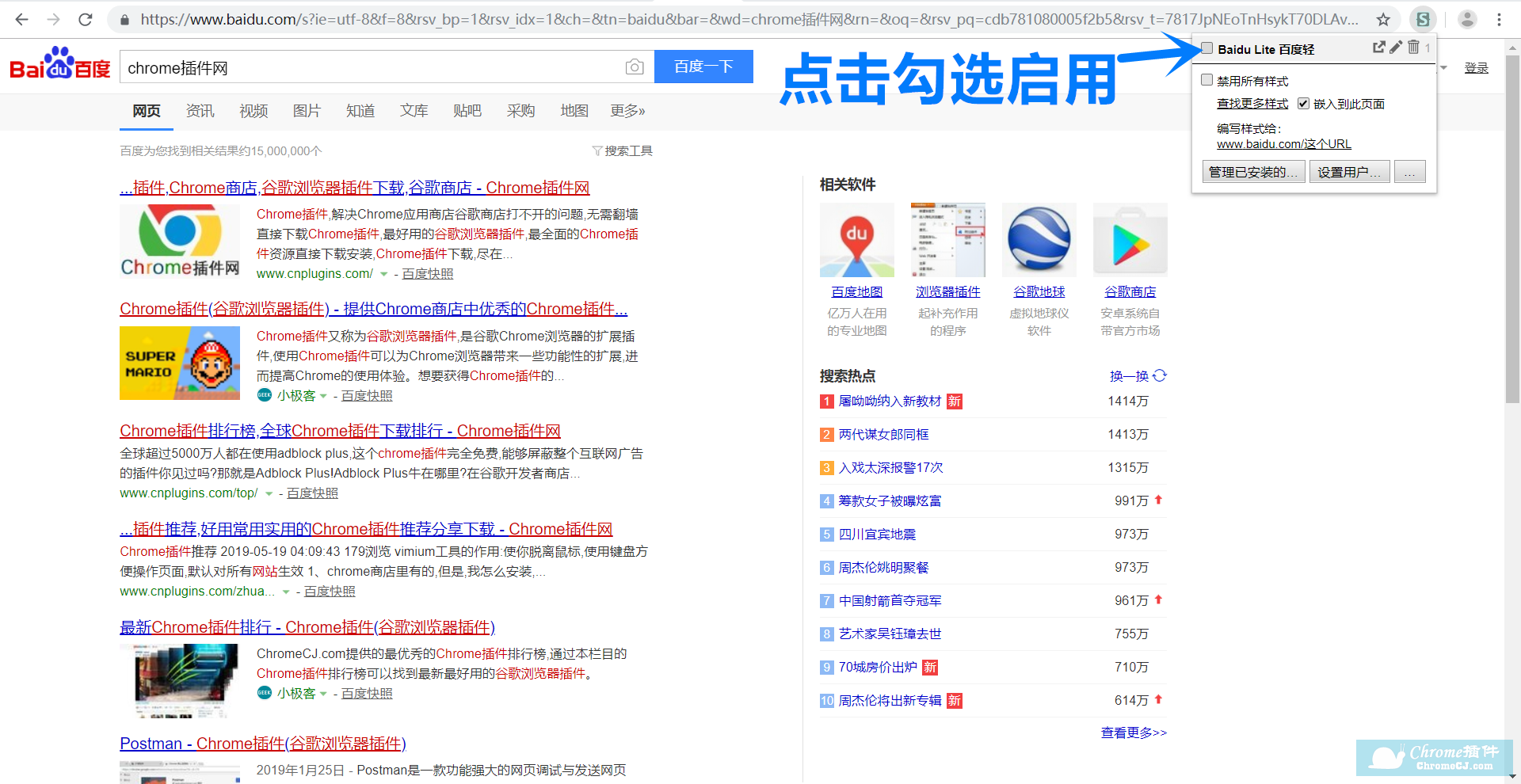
Task: Open the 采购 tab
Action: coord(520,111)
